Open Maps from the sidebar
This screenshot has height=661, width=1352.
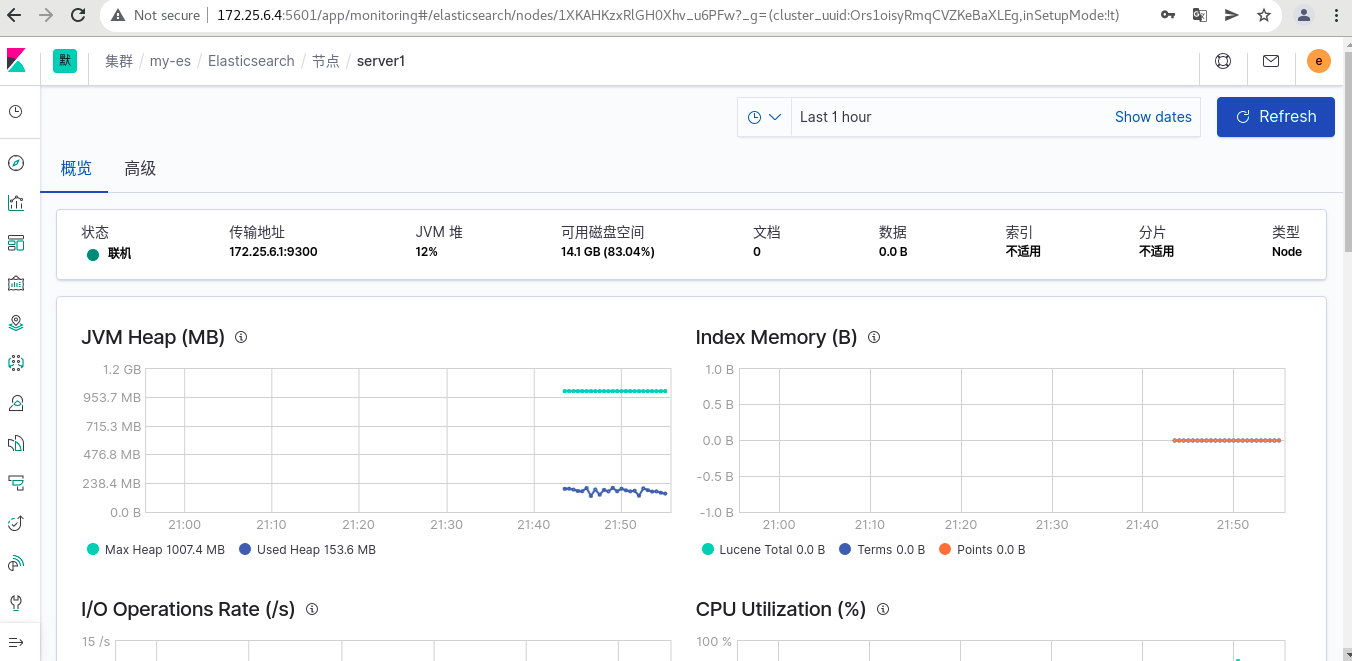coord(15,323)
